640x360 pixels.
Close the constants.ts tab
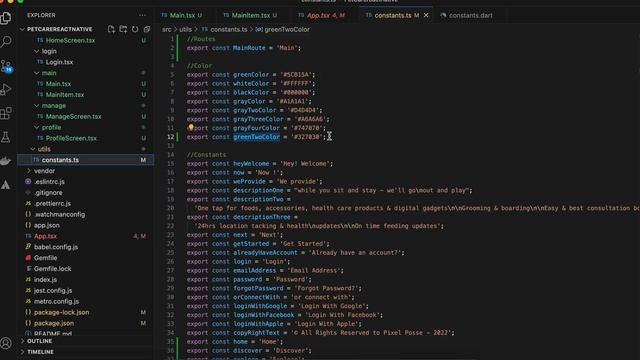coord(426,15)
